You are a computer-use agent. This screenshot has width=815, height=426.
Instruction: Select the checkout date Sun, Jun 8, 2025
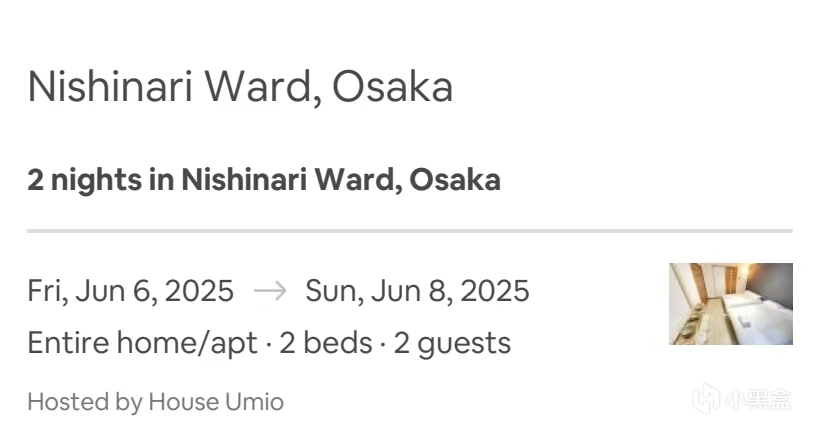pos(417,291)
